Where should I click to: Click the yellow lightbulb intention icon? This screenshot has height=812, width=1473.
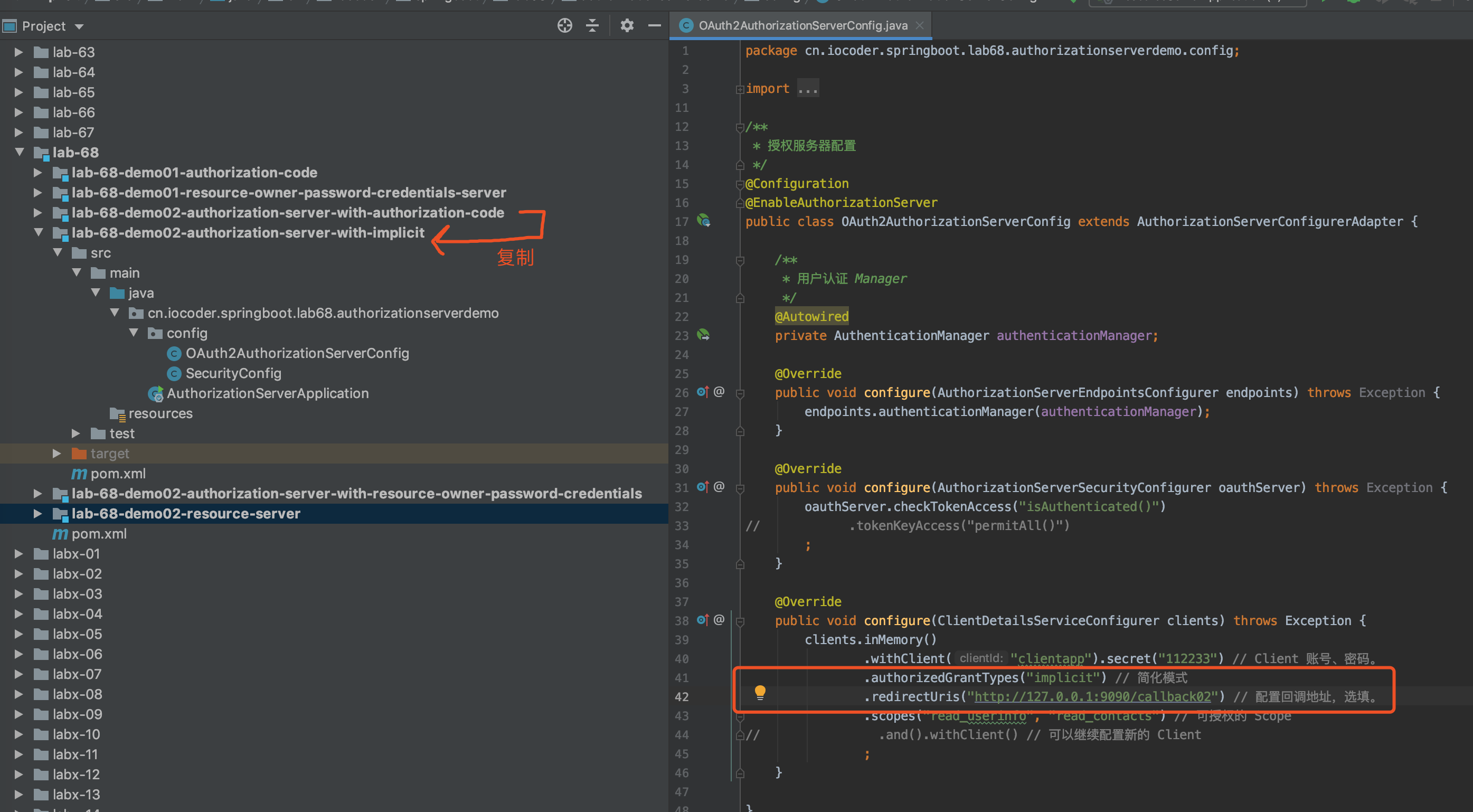(x=759, y=693)
